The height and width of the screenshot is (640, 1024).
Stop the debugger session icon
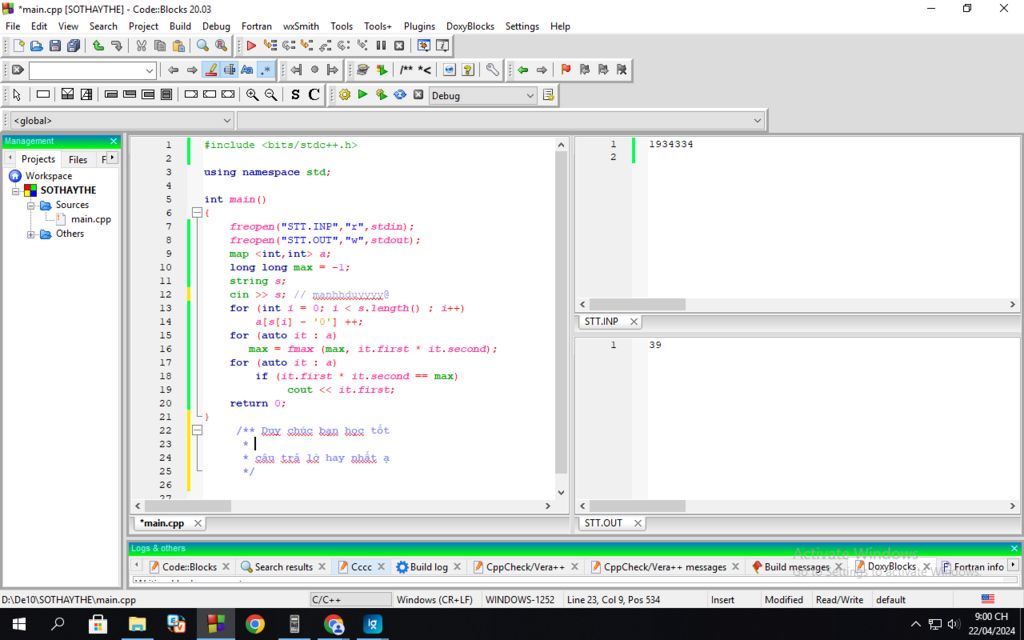[399, 46]
